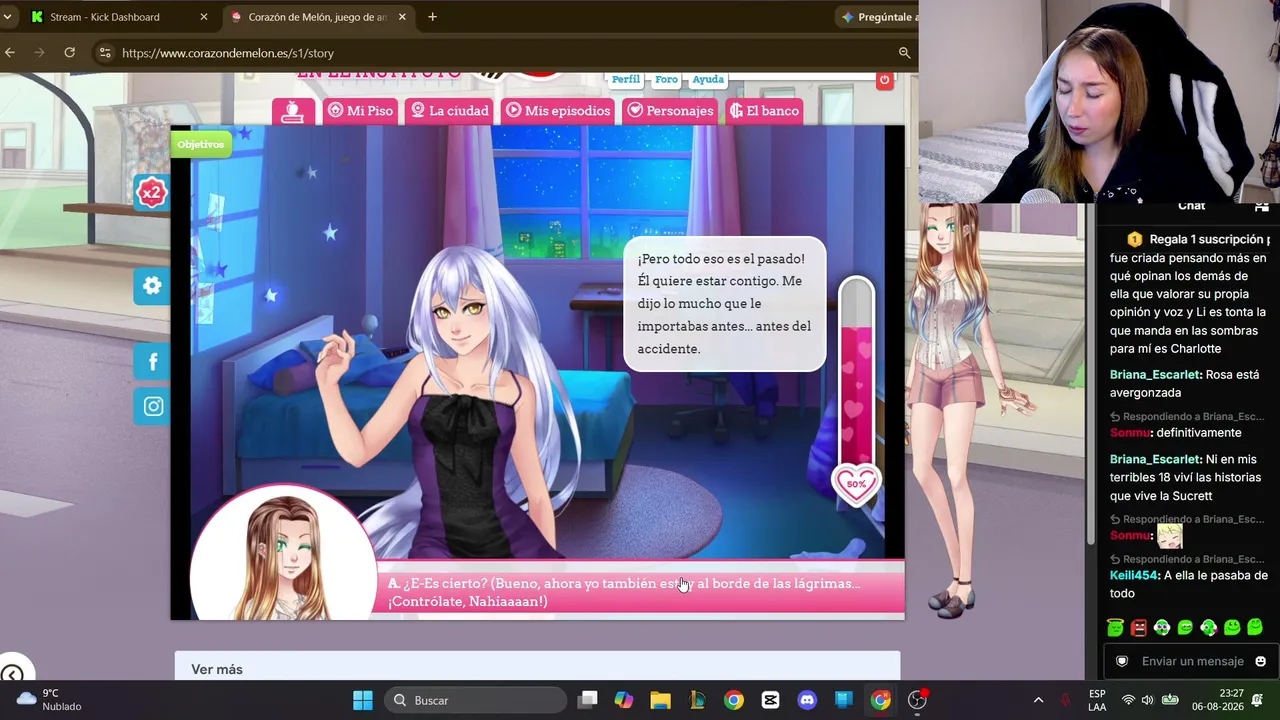This screenshot has width=1280, height=720.
Task: Click username Keili454 in chat
Action: tap(1134, 576)
